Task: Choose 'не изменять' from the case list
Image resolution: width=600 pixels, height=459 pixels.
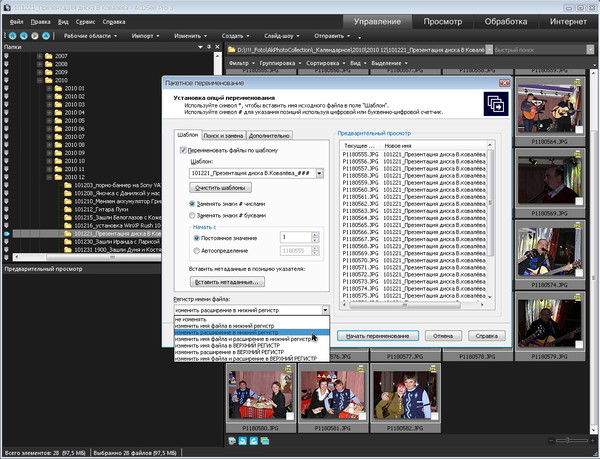Action: 251,319
